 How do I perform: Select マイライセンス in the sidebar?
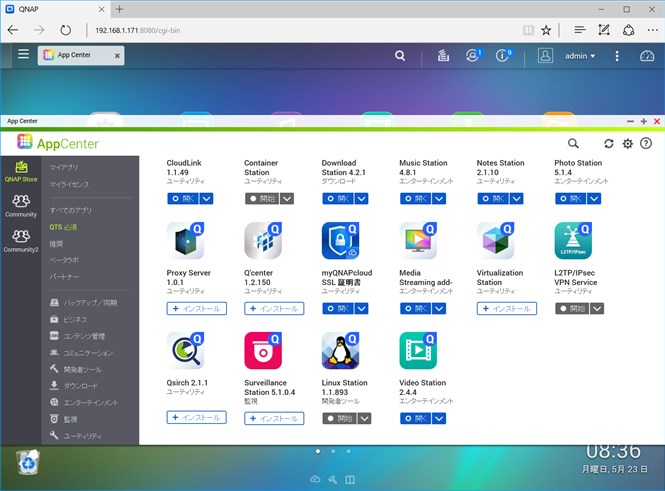(x=69, y=184)
